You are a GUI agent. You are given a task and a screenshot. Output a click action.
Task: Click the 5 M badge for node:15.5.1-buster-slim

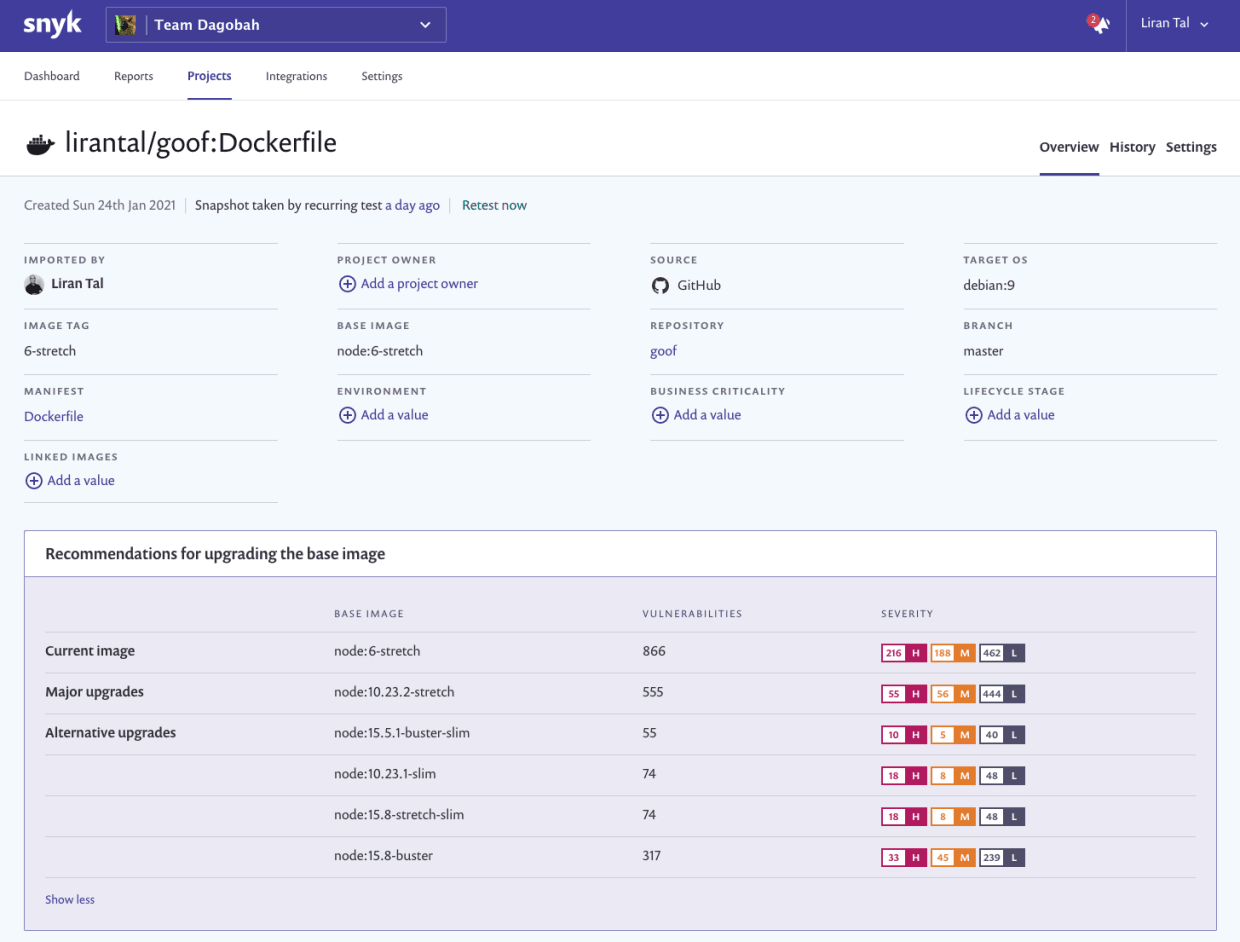point(952,735)
